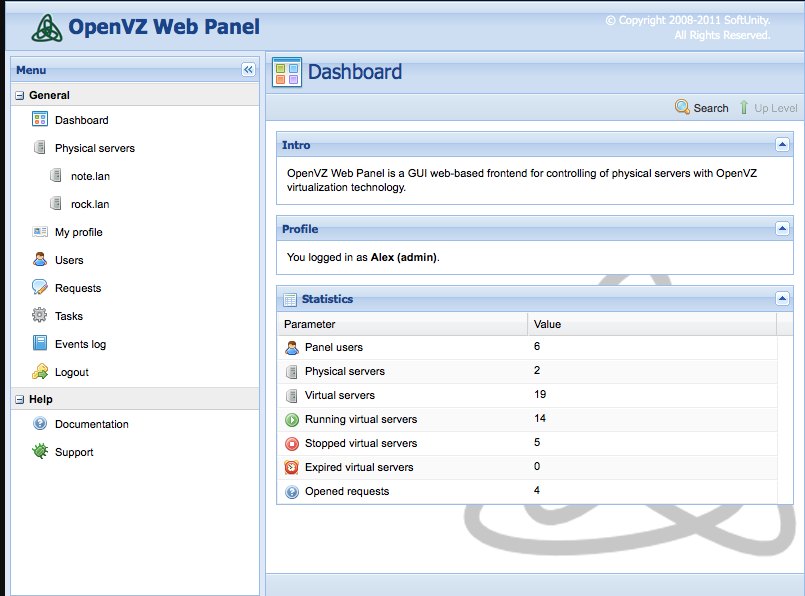This screenshot has height=596, width=805.
Task: Click the Stopped virtual servers label
Action: tap(361, 444)
